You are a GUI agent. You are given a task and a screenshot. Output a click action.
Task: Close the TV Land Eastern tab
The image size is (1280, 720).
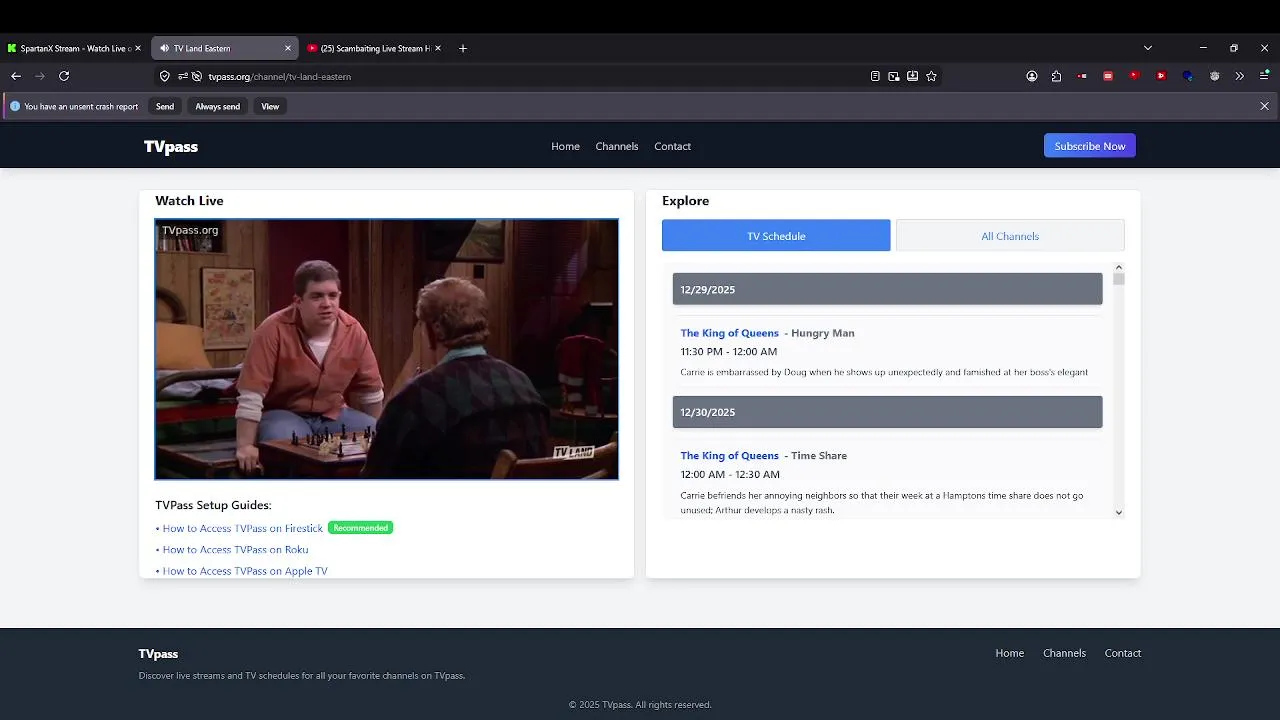288,48
